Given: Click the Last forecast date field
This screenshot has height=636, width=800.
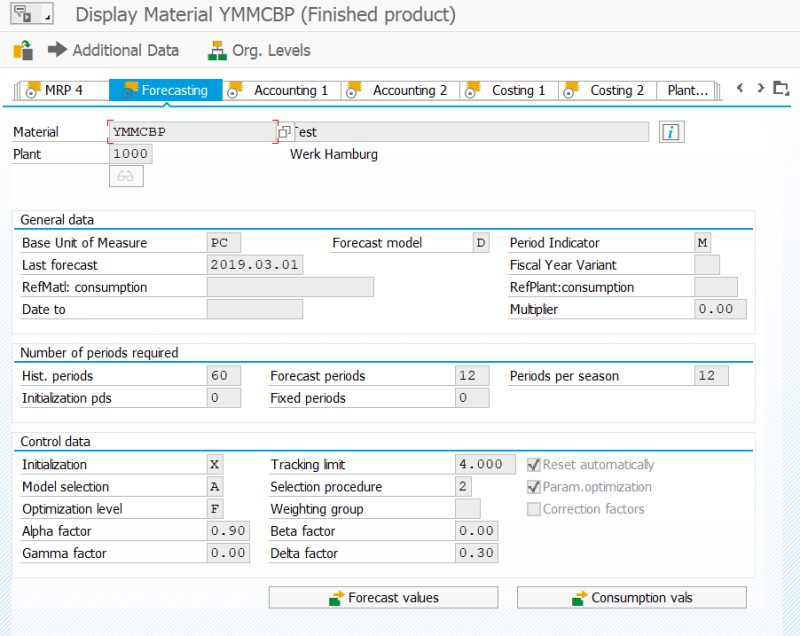Looking at the screenshot, I should click(x=255, y=265).
